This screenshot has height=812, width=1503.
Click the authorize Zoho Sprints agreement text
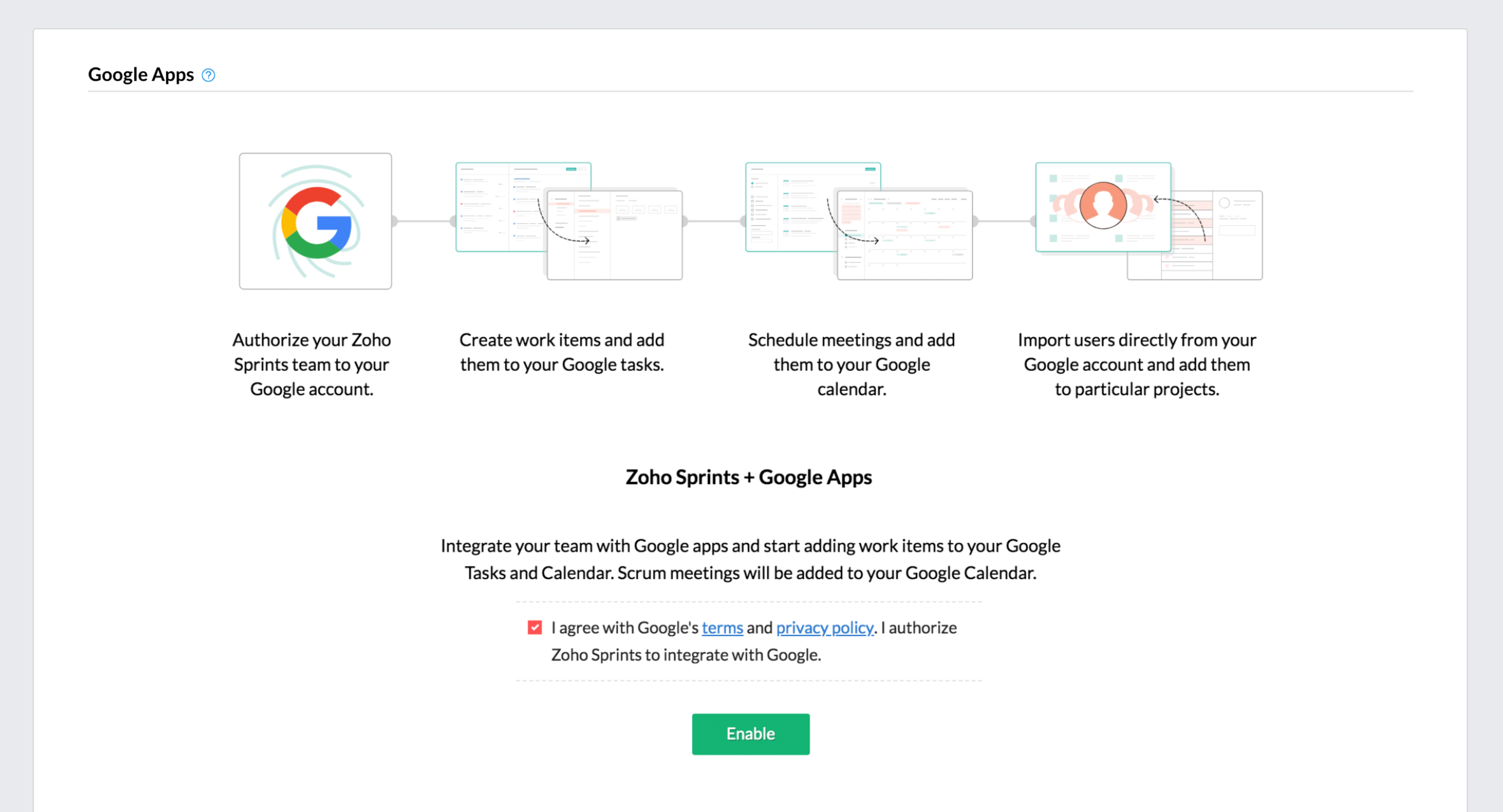point(686,654)
